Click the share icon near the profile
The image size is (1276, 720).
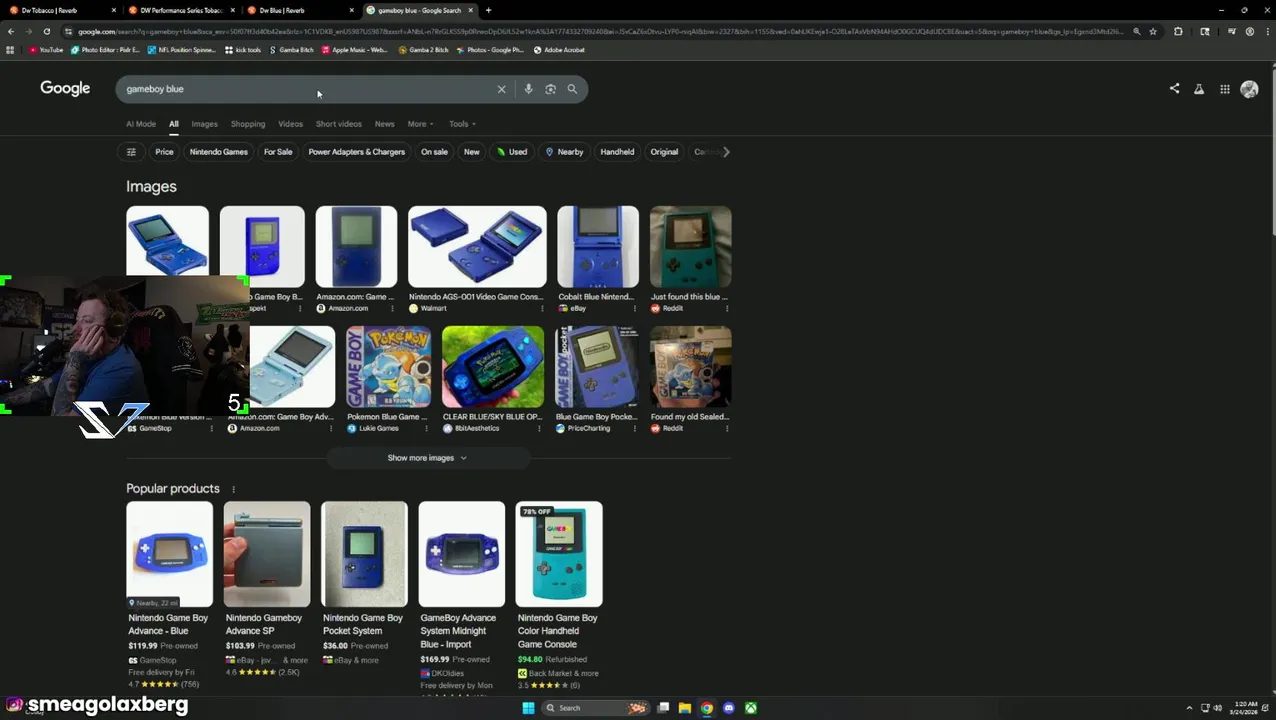(x=1175, y=89)
